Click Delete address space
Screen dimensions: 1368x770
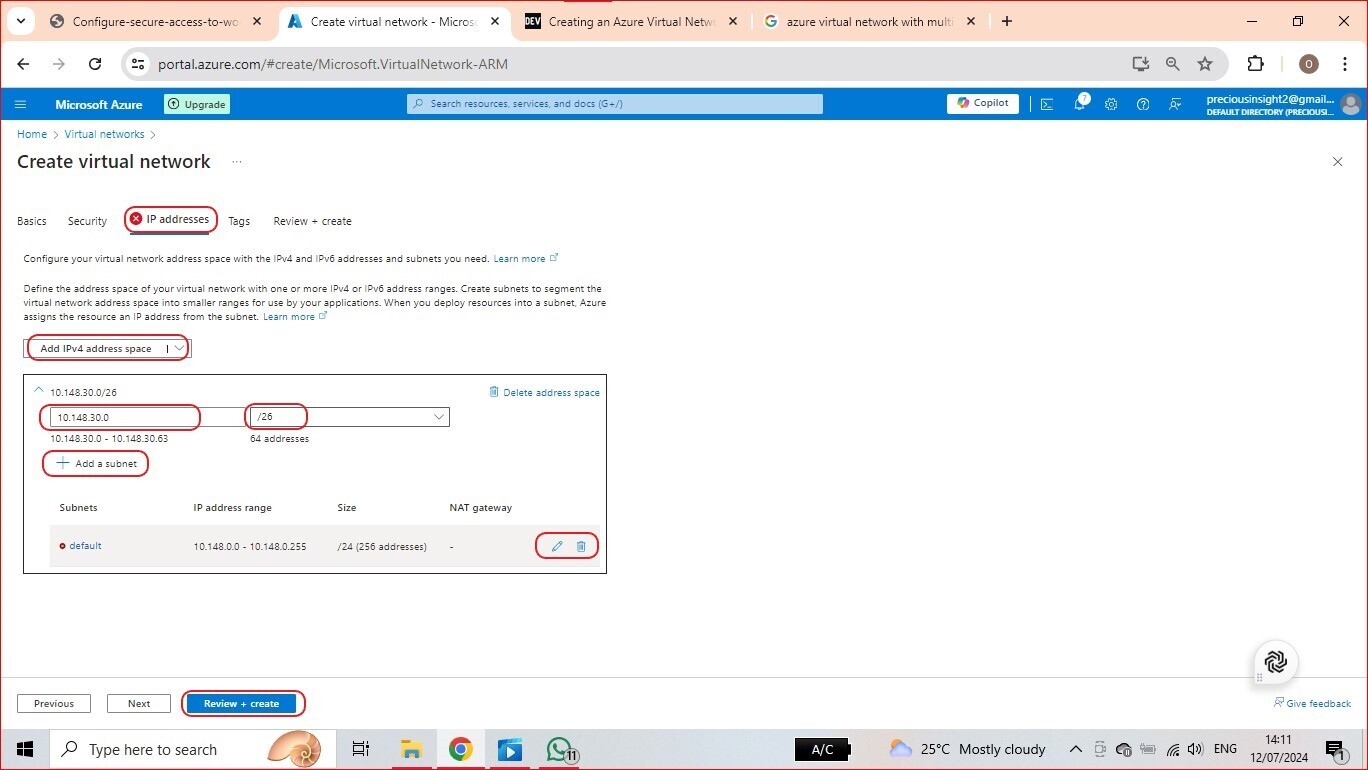[x=544, y=392]
